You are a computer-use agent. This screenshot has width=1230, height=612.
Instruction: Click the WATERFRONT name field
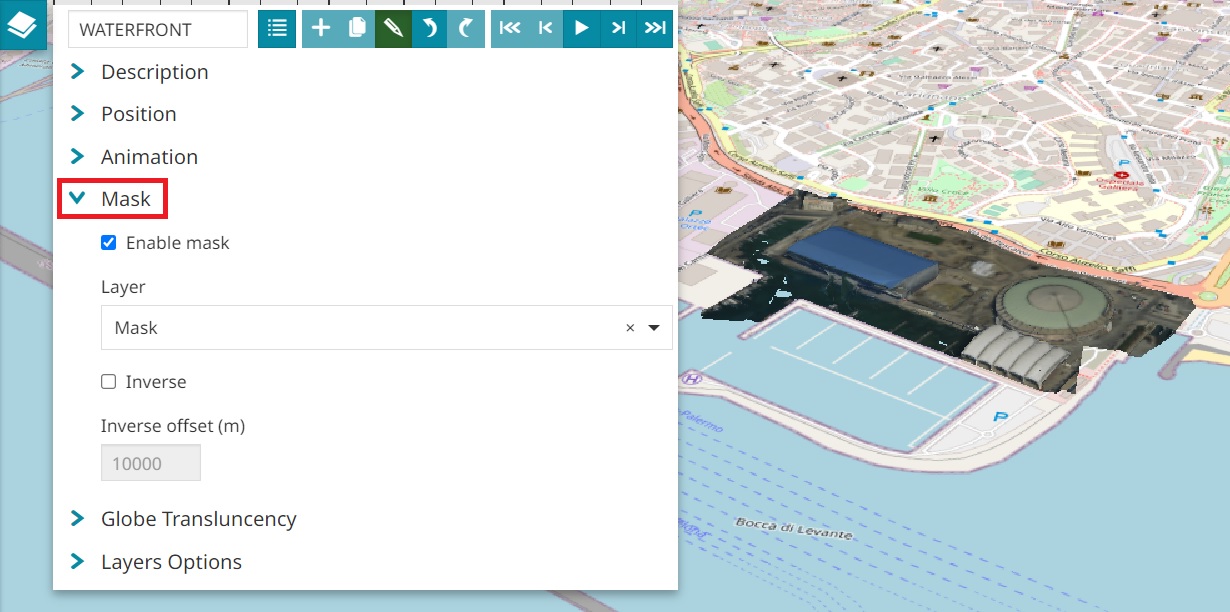click(x=157, y=30)
